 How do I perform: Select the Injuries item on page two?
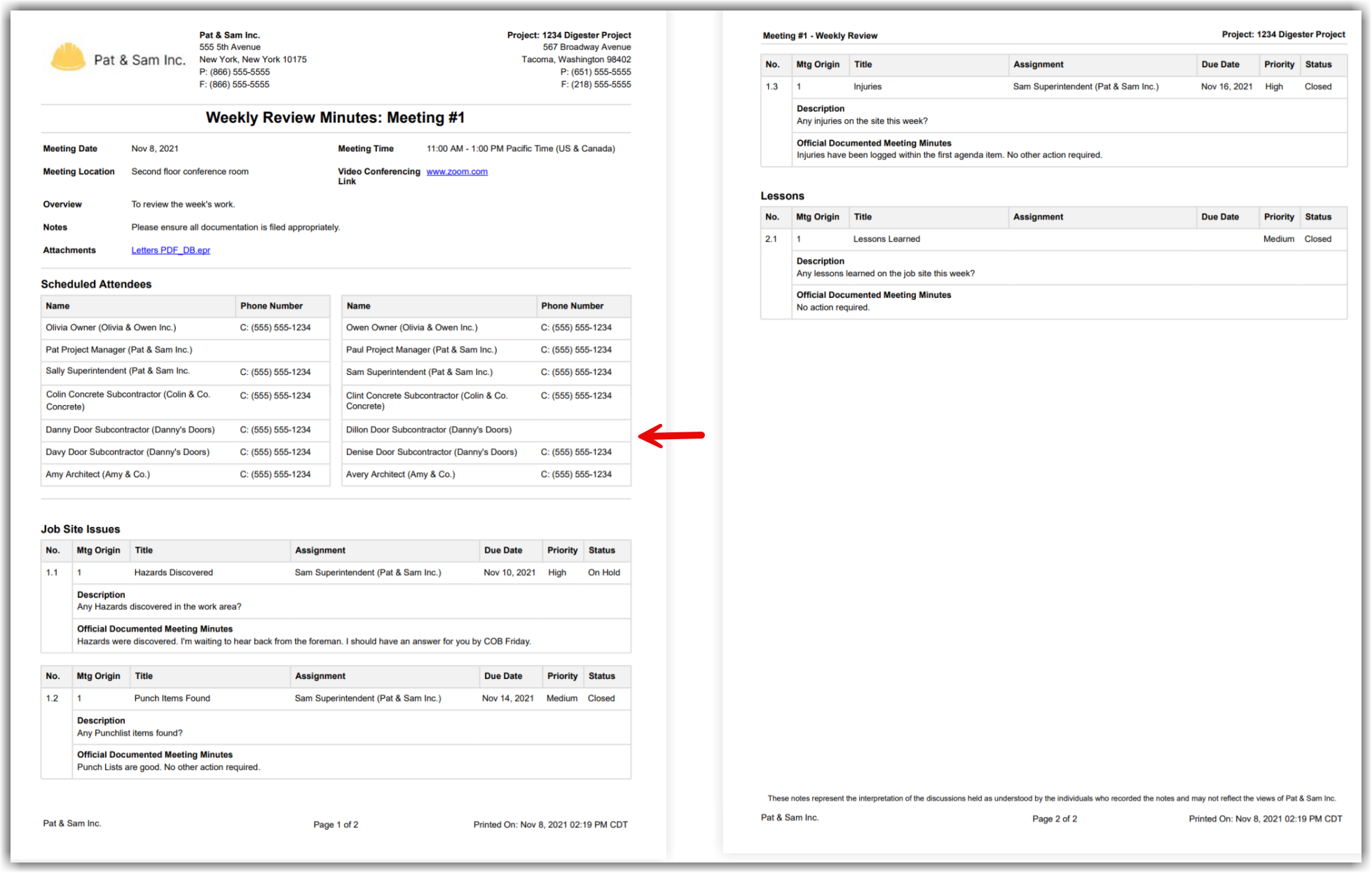tap(867, 86)
